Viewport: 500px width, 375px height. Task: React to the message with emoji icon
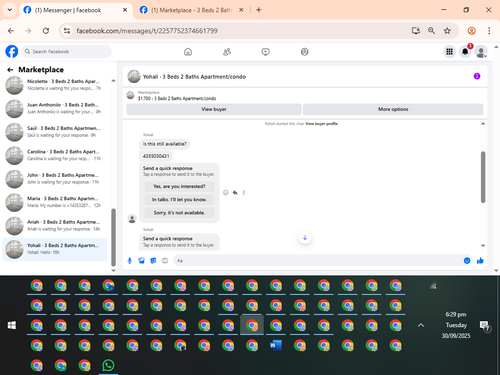(226, 193)
